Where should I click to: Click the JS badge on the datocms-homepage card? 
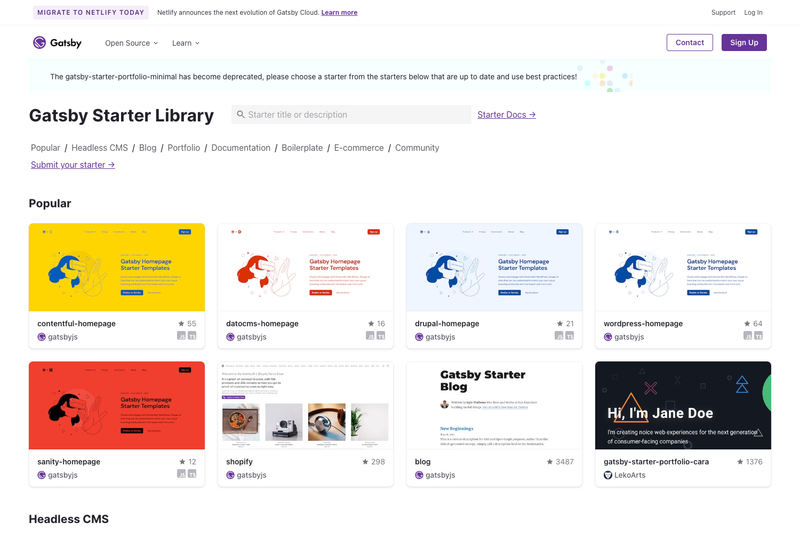tap(370, 336)
